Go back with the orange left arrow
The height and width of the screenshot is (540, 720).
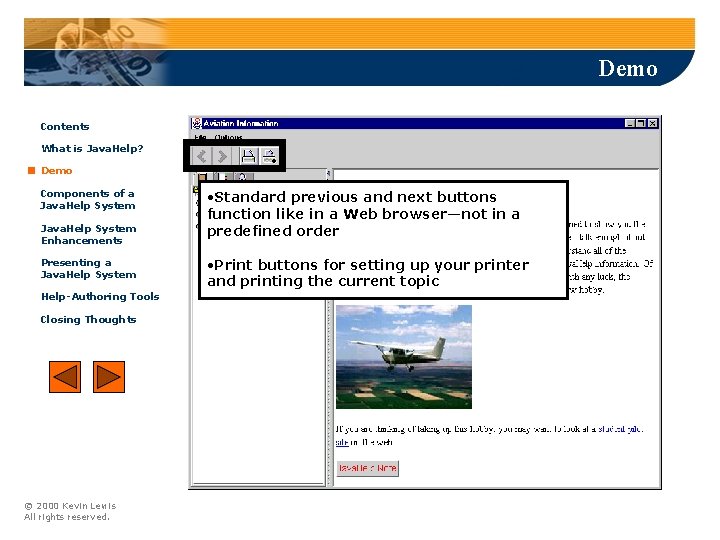coord(65,377)
